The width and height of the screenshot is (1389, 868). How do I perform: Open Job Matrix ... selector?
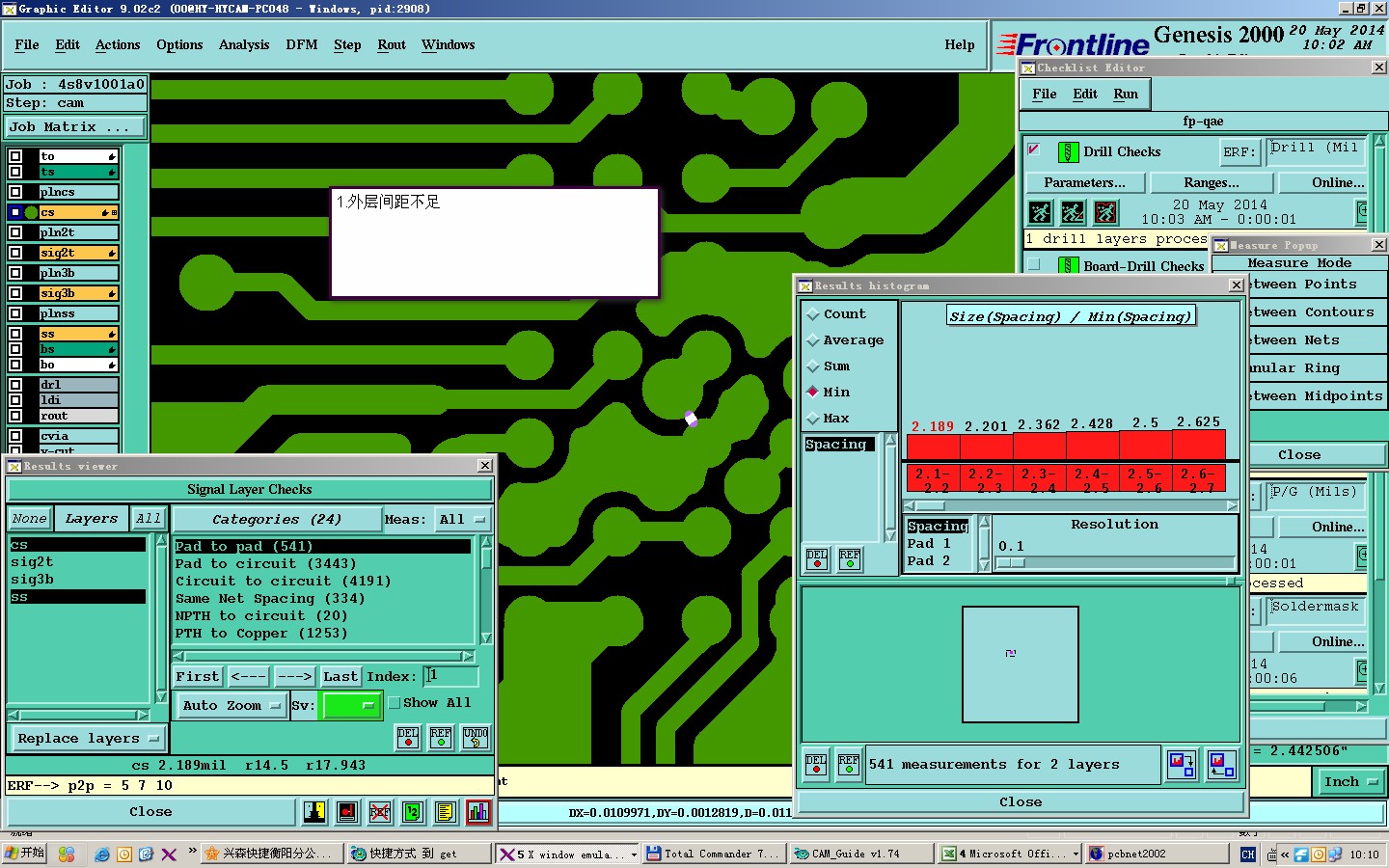76,127
